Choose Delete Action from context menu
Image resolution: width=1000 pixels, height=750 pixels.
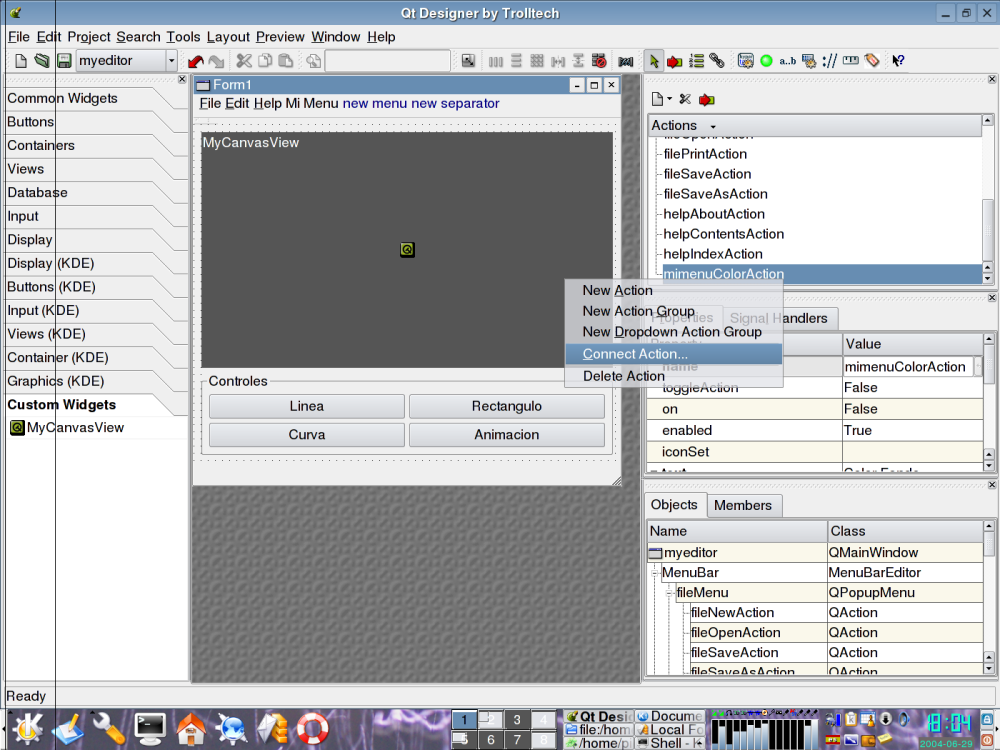click(x=624, y=376)
